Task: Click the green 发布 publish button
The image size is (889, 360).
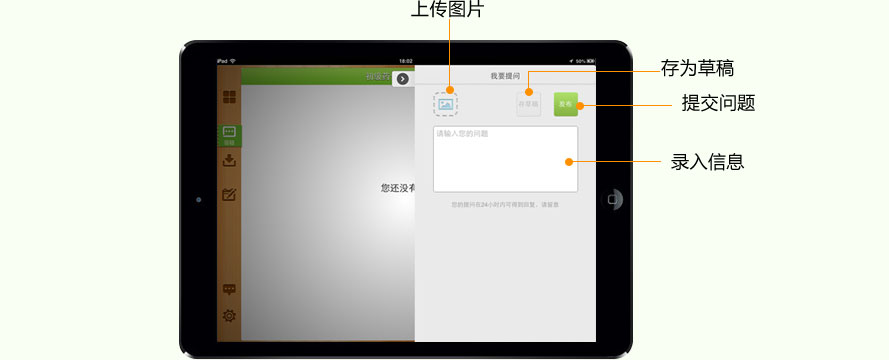Action: click(x=566, y=104)
